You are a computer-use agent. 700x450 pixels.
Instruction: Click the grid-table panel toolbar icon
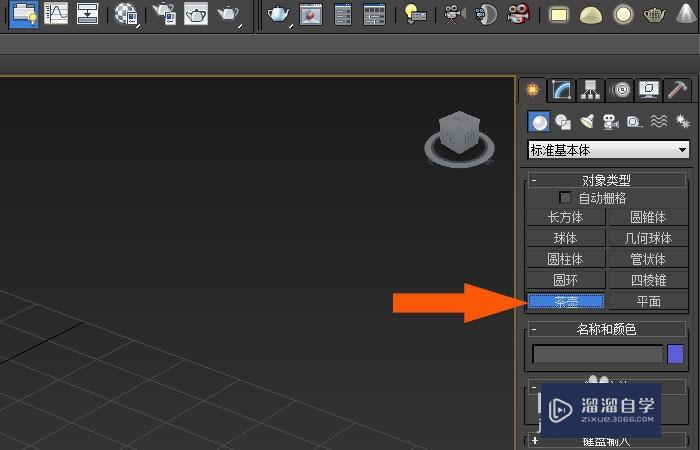374,14
